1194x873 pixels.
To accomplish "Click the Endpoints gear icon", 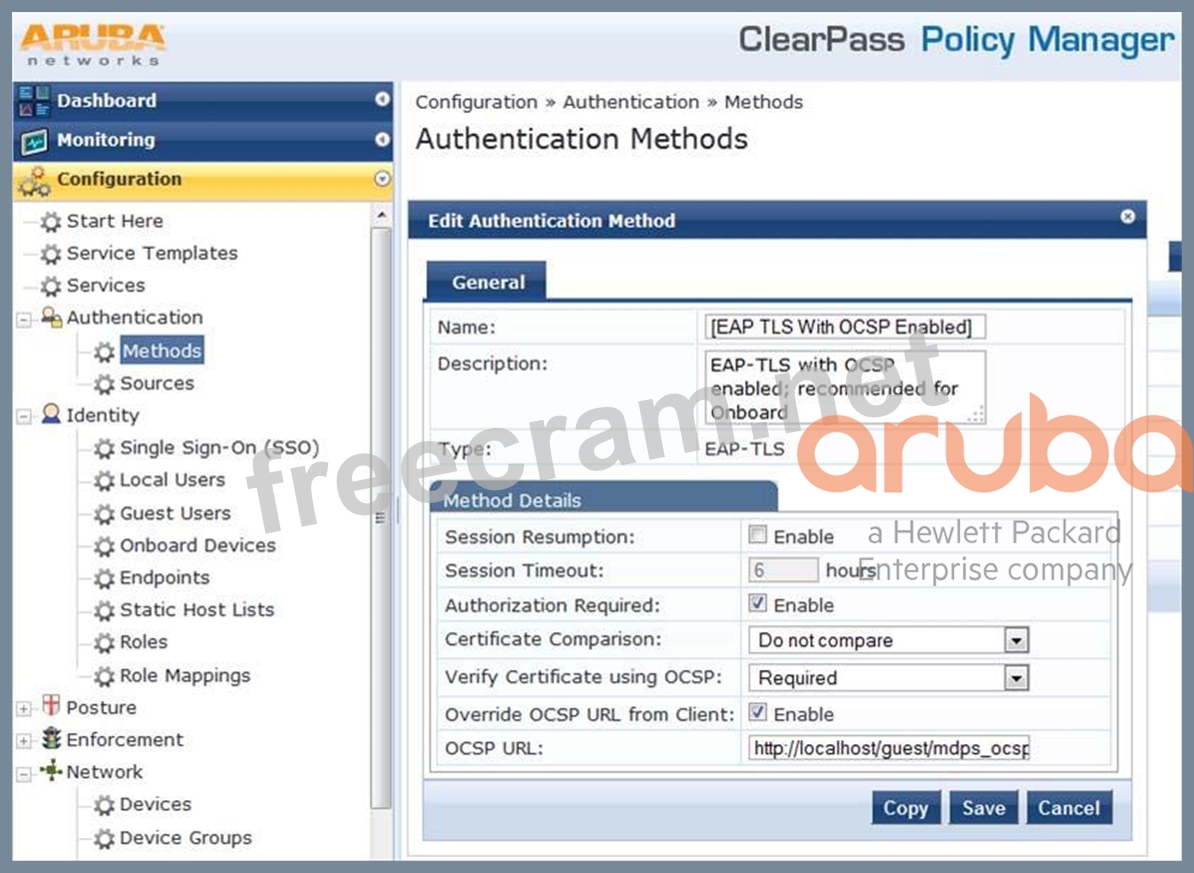I will click(104, 578).
